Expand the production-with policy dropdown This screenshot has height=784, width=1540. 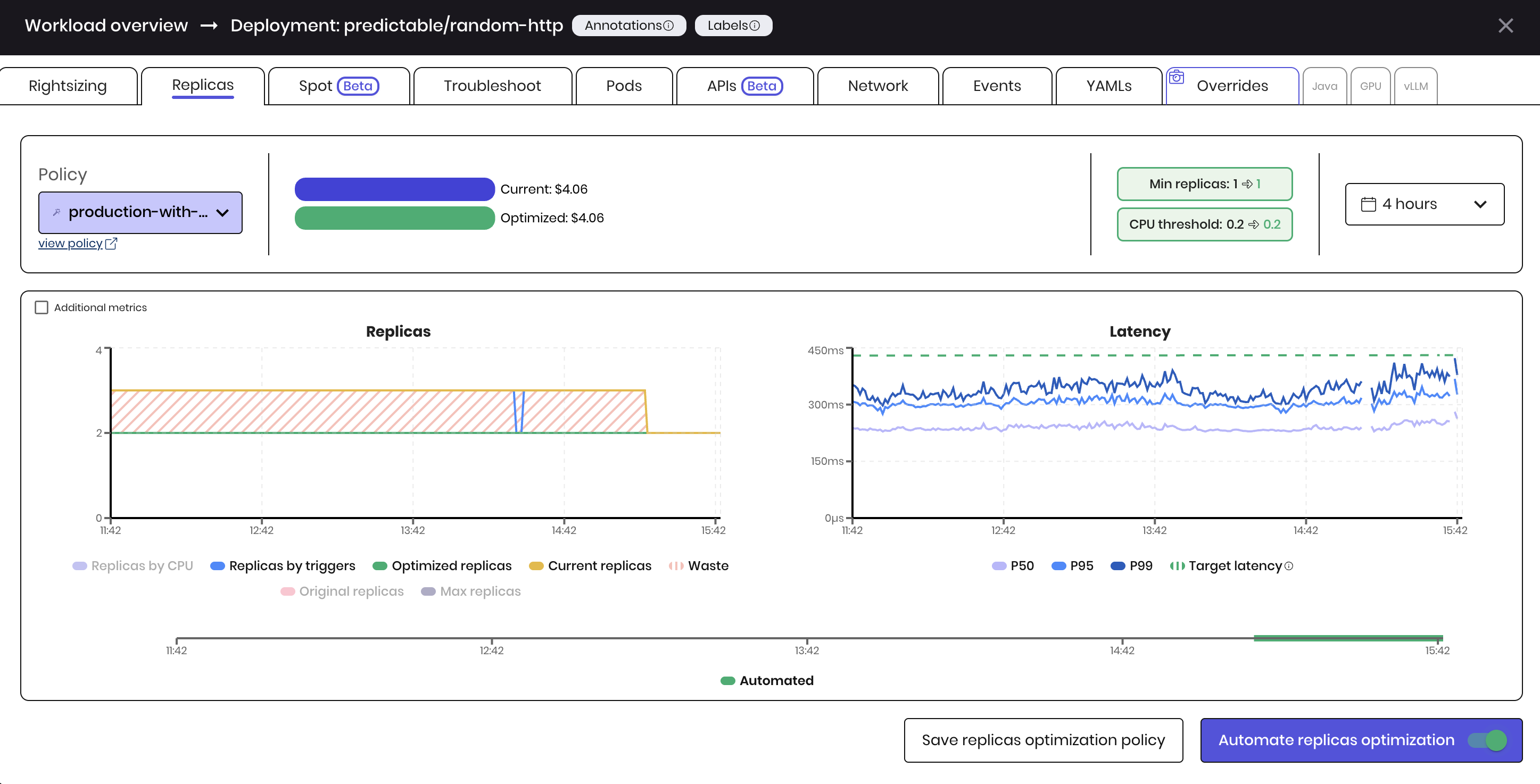coord(140,212)
